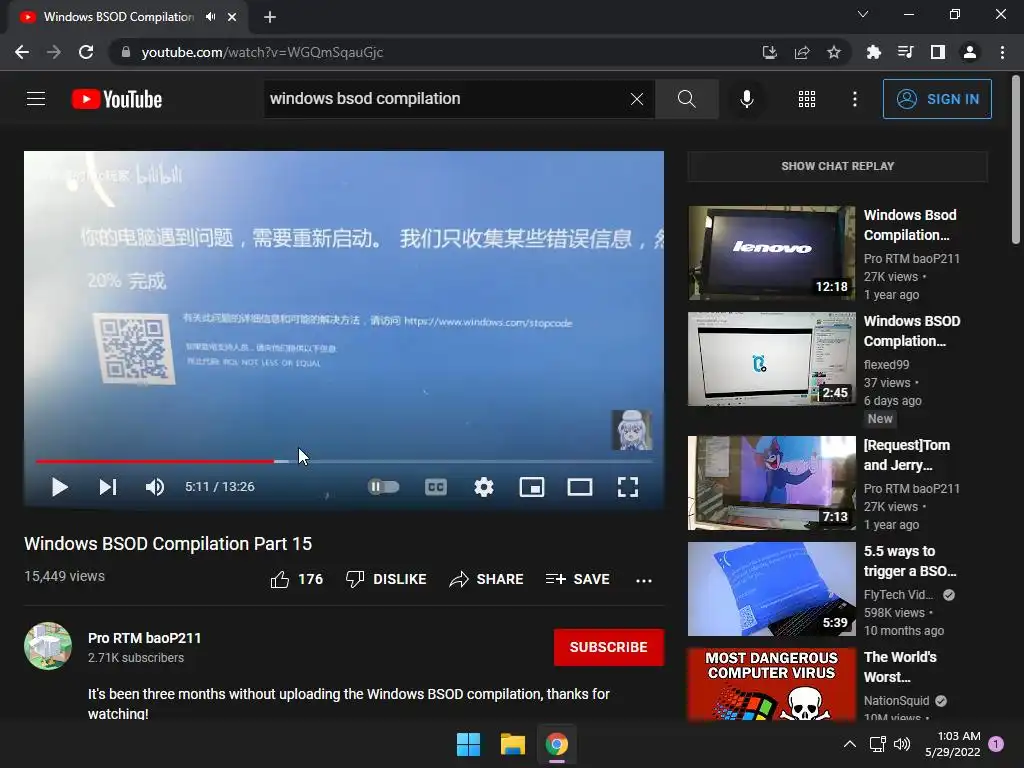
Task: Open the YouTube apps grid
Action: (807, 99)
